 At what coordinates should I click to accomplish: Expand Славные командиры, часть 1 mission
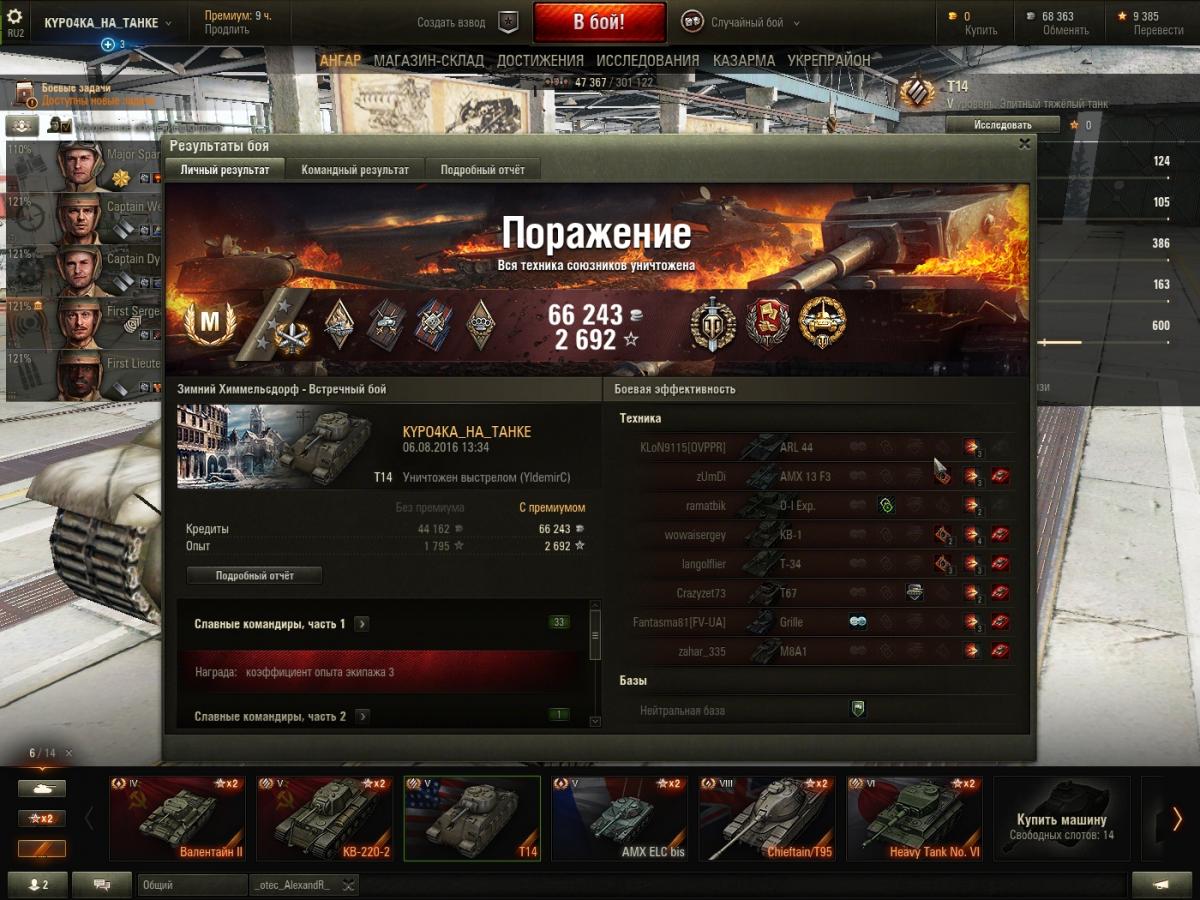[x=361, y=624]
